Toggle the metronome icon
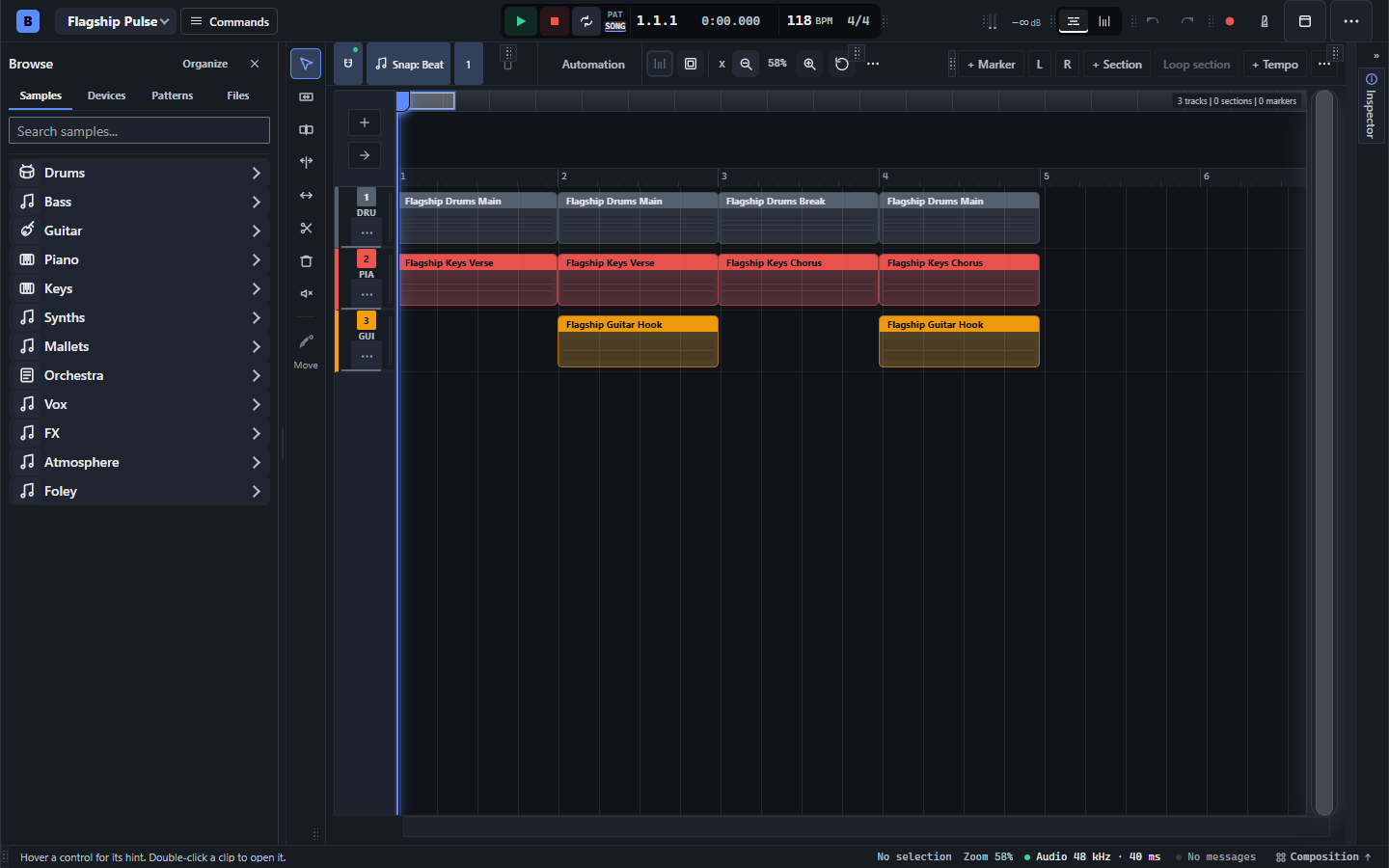The image size is (1389, 868). [1265, 21]
